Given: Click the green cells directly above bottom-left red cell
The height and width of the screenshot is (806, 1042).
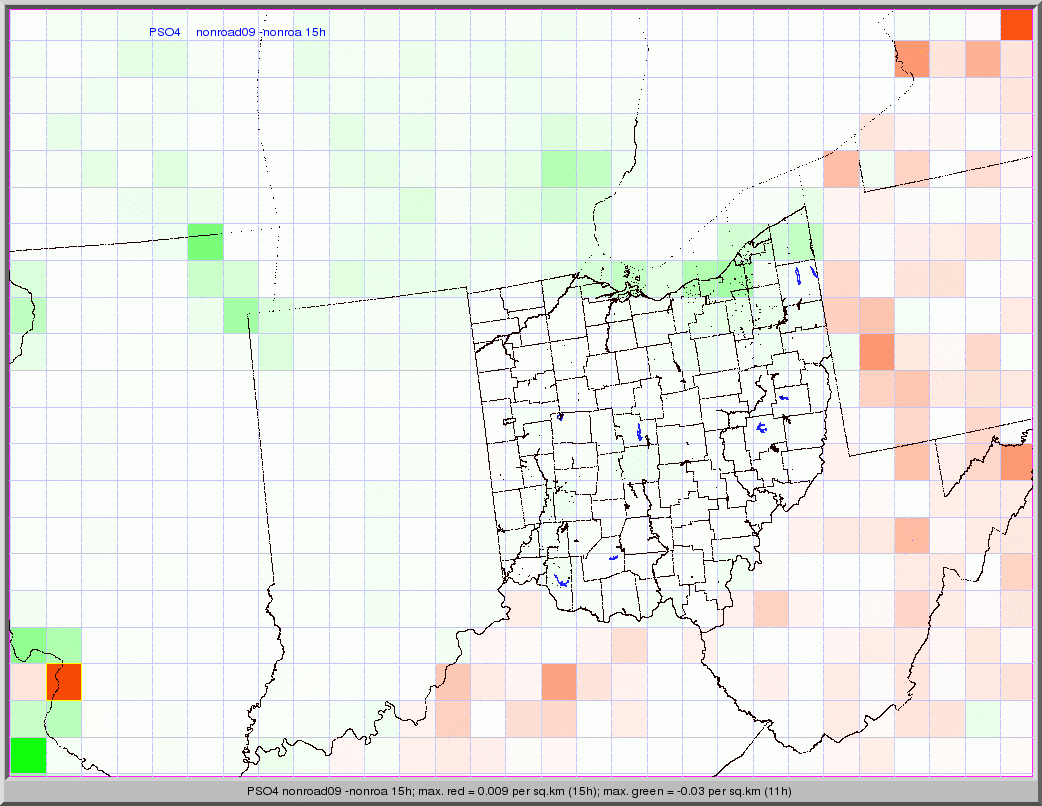Looking at the screenshot, I should coord(46,644).
